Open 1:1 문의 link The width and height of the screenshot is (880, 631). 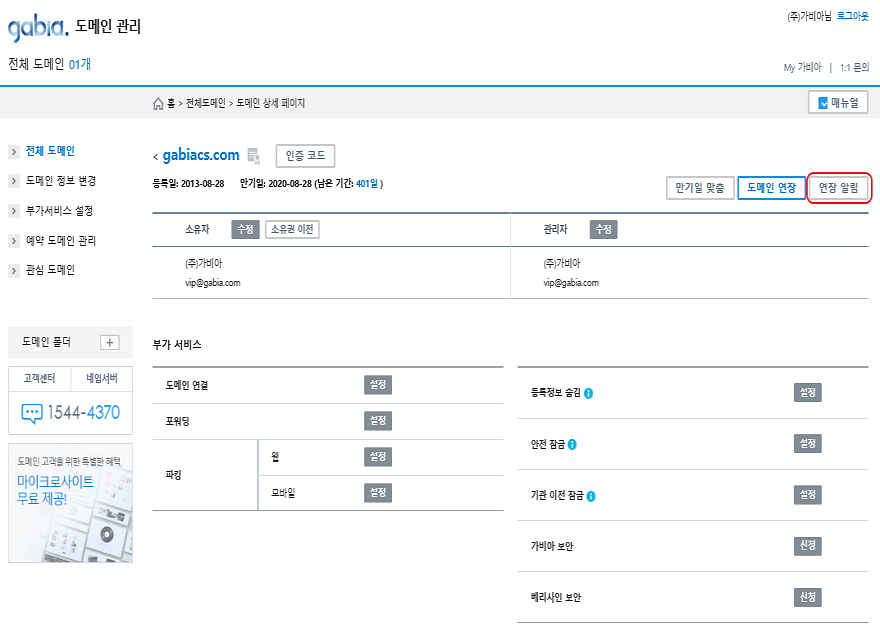pyautogui.click(x=854, y=67)
